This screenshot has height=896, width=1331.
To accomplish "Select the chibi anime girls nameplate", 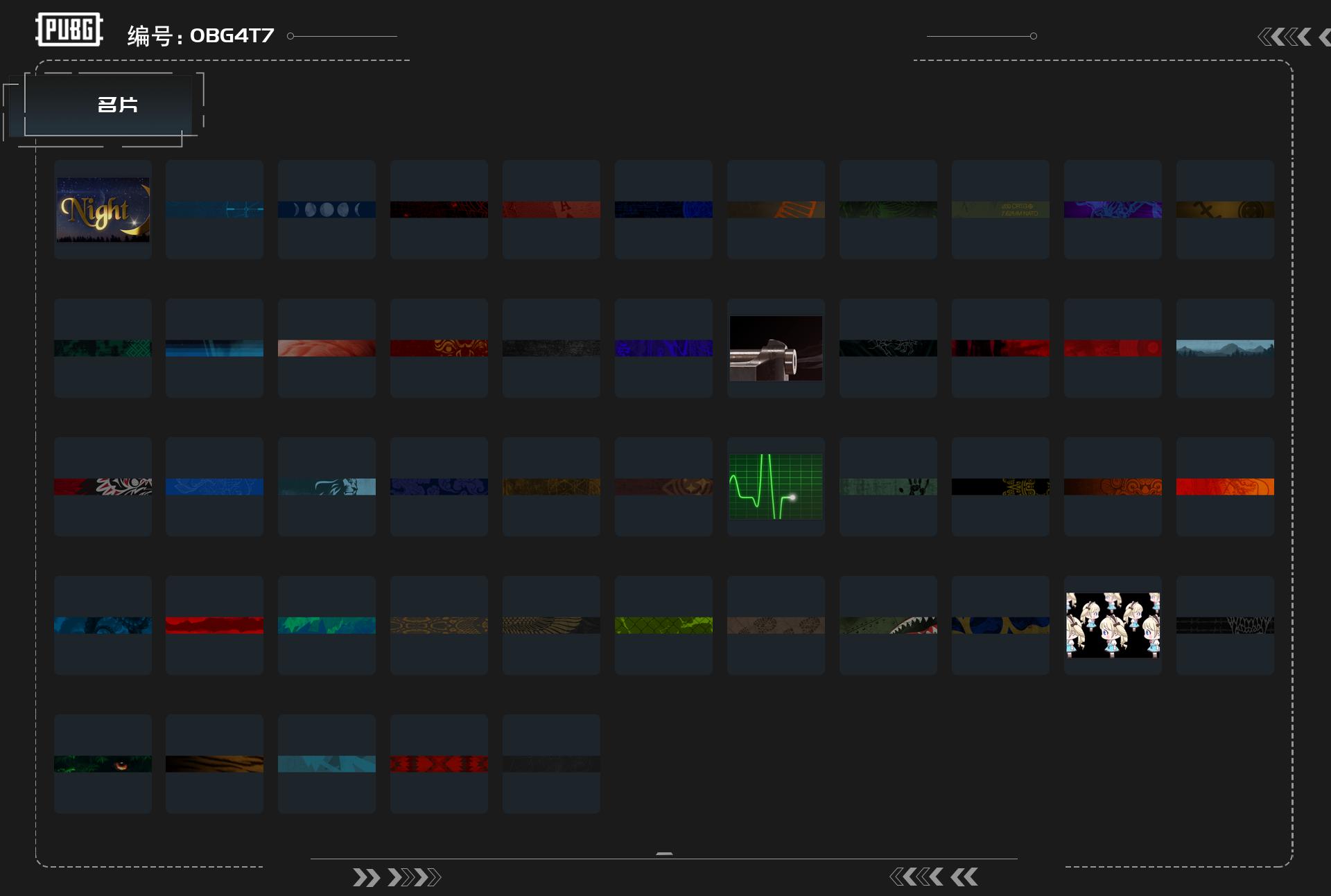I will tap(1113, 625).
